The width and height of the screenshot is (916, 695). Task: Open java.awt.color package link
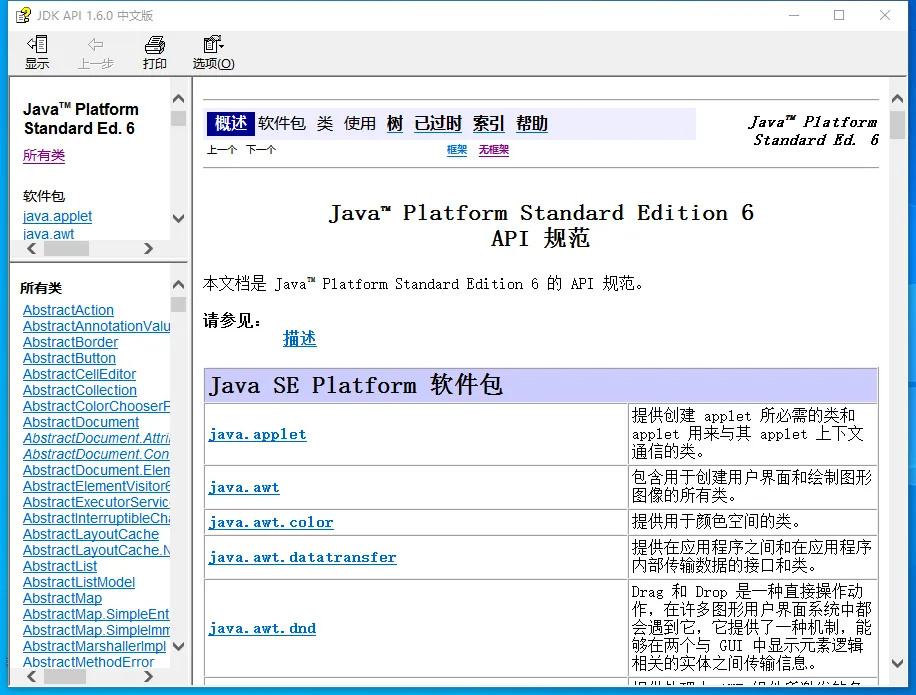[x=271, y=522]
